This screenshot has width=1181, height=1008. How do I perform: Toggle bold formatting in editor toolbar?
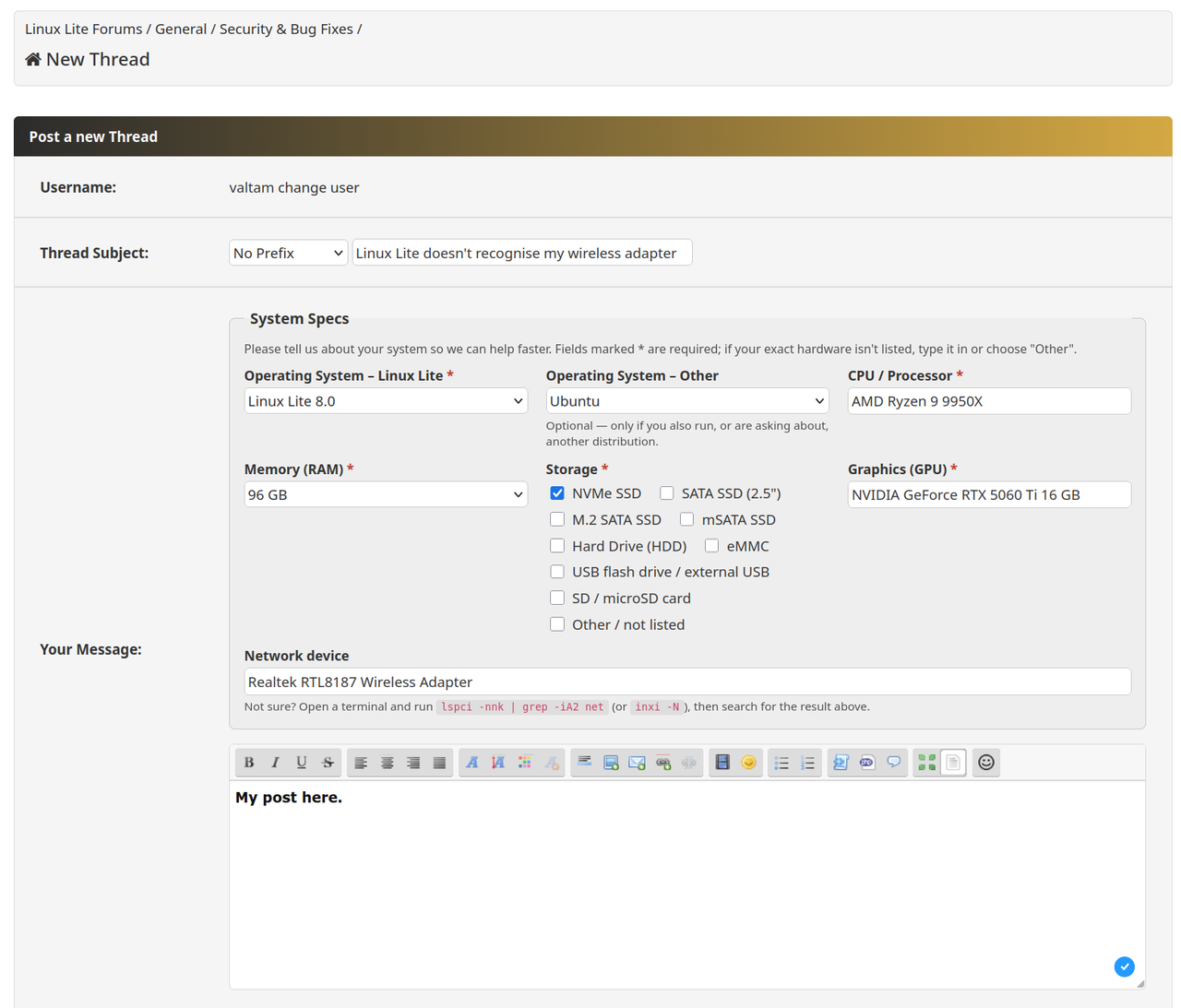pyautogui.click(x=249, y=763)
